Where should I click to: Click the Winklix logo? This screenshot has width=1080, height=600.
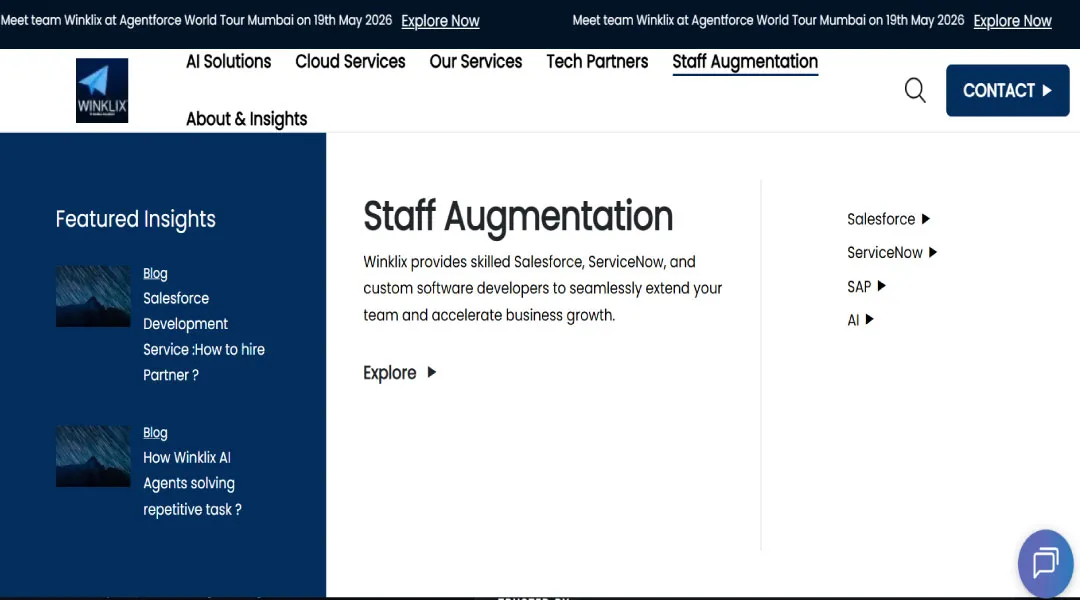pyautogui.click(x=102, y=90)
